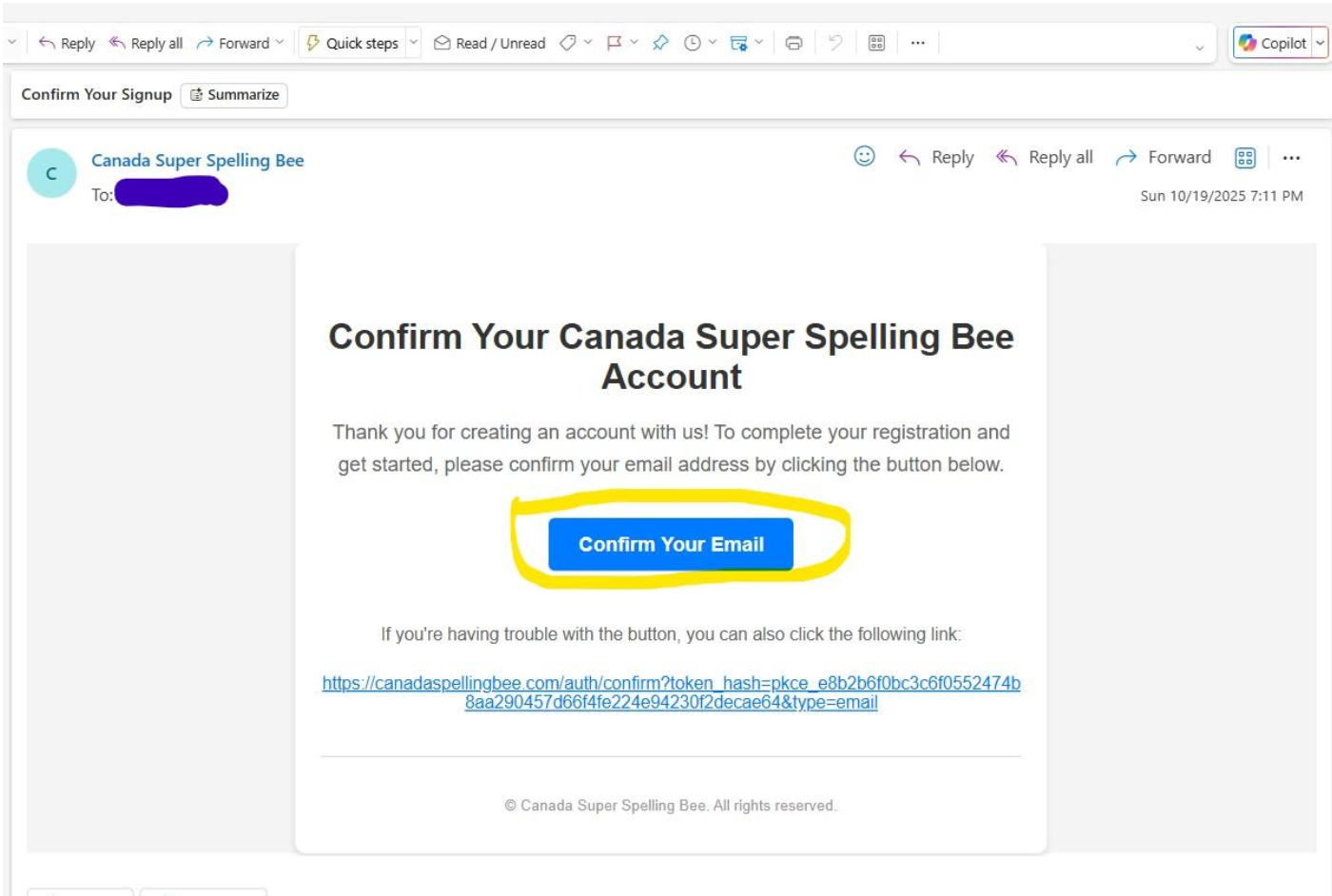
Task: Summarize the email with Copilot
Action: coord(234,94)
